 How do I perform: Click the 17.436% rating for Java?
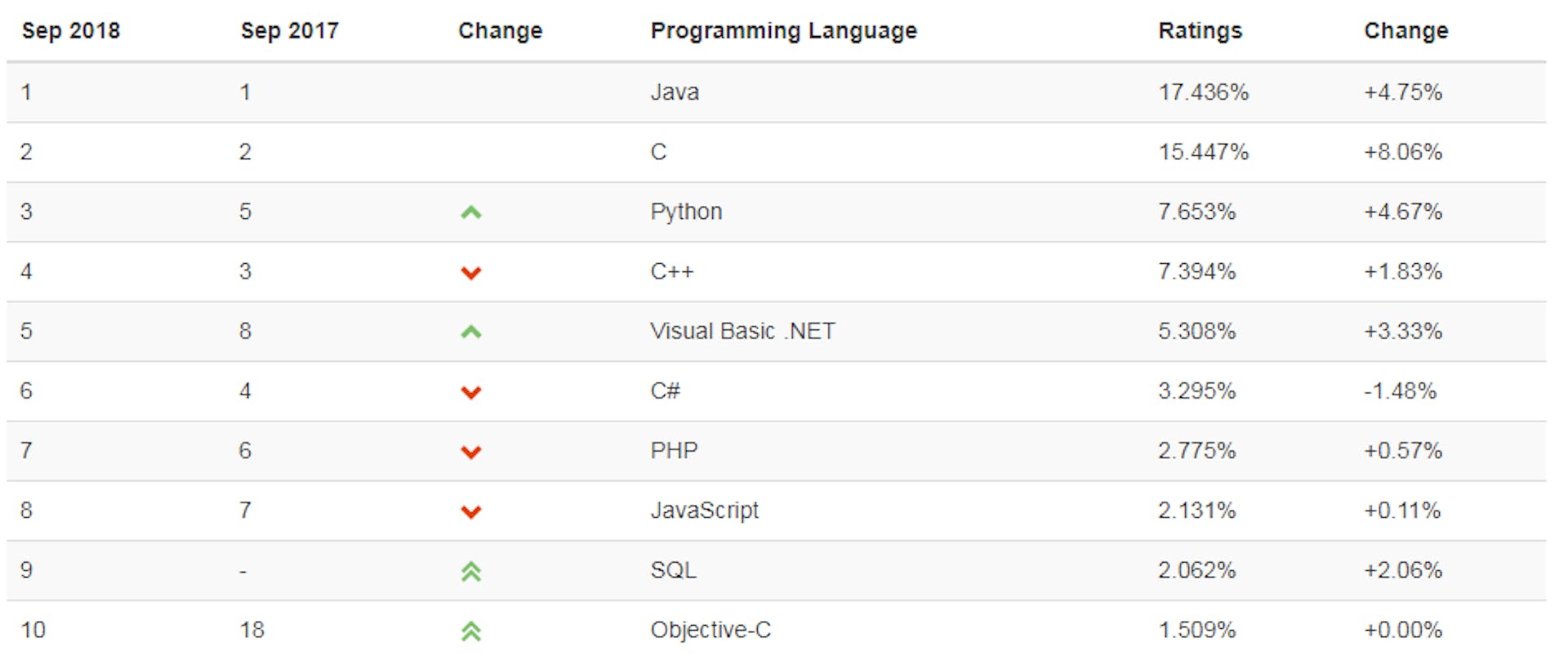click(x=1203, y=92)
